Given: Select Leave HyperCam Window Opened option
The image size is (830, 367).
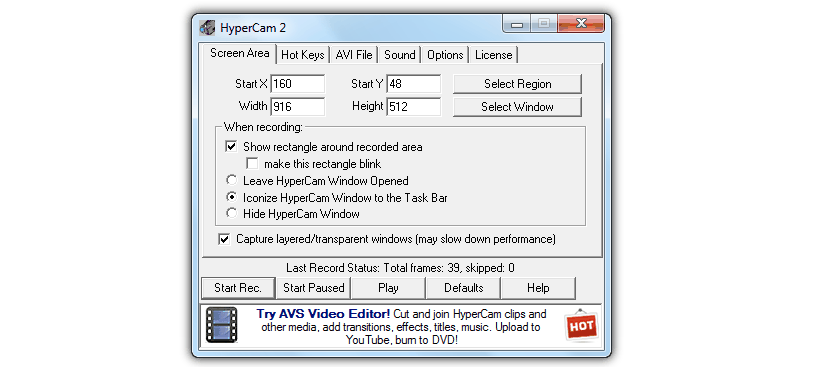Looking at the screenshot, I should [231, 181].
